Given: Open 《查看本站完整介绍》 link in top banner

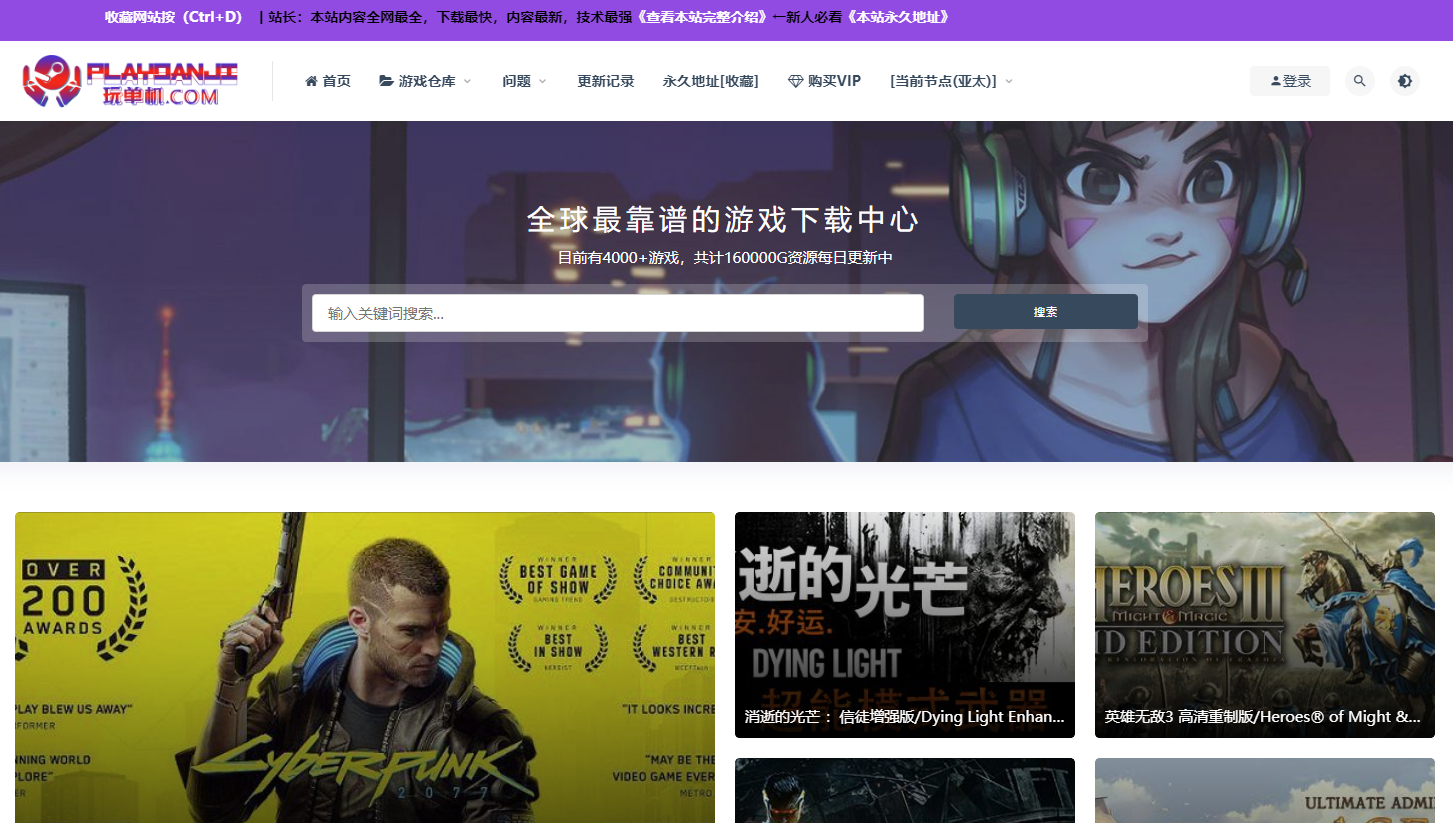Looking at the screenshot, I should tap(704, 17).
